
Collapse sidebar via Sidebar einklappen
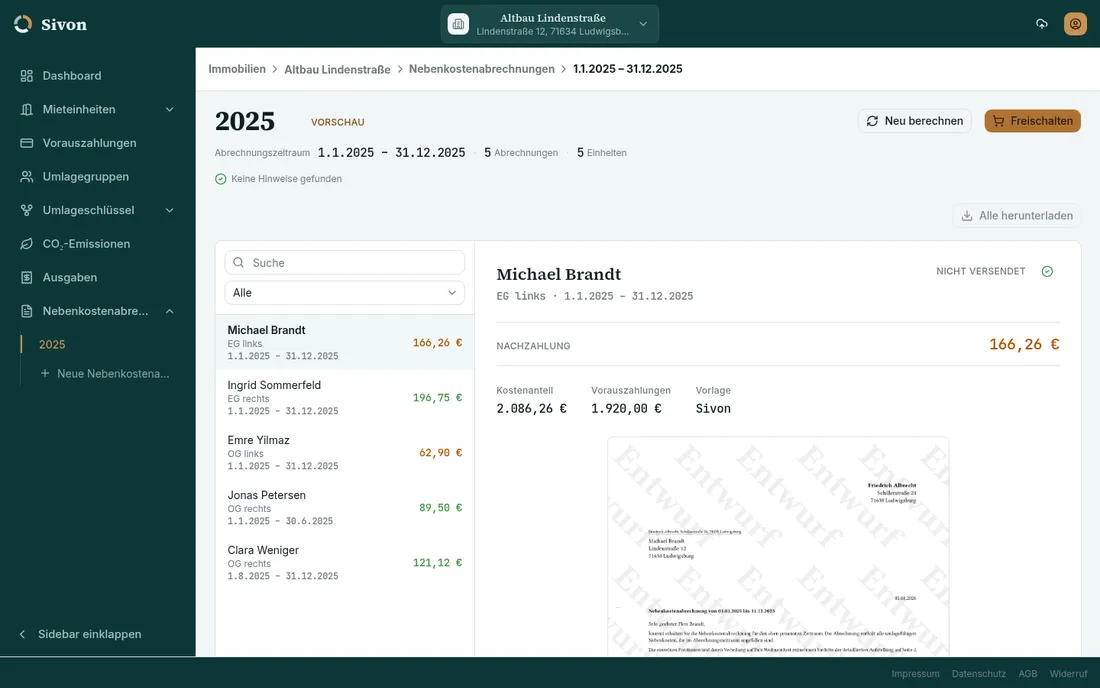[81, 634]
